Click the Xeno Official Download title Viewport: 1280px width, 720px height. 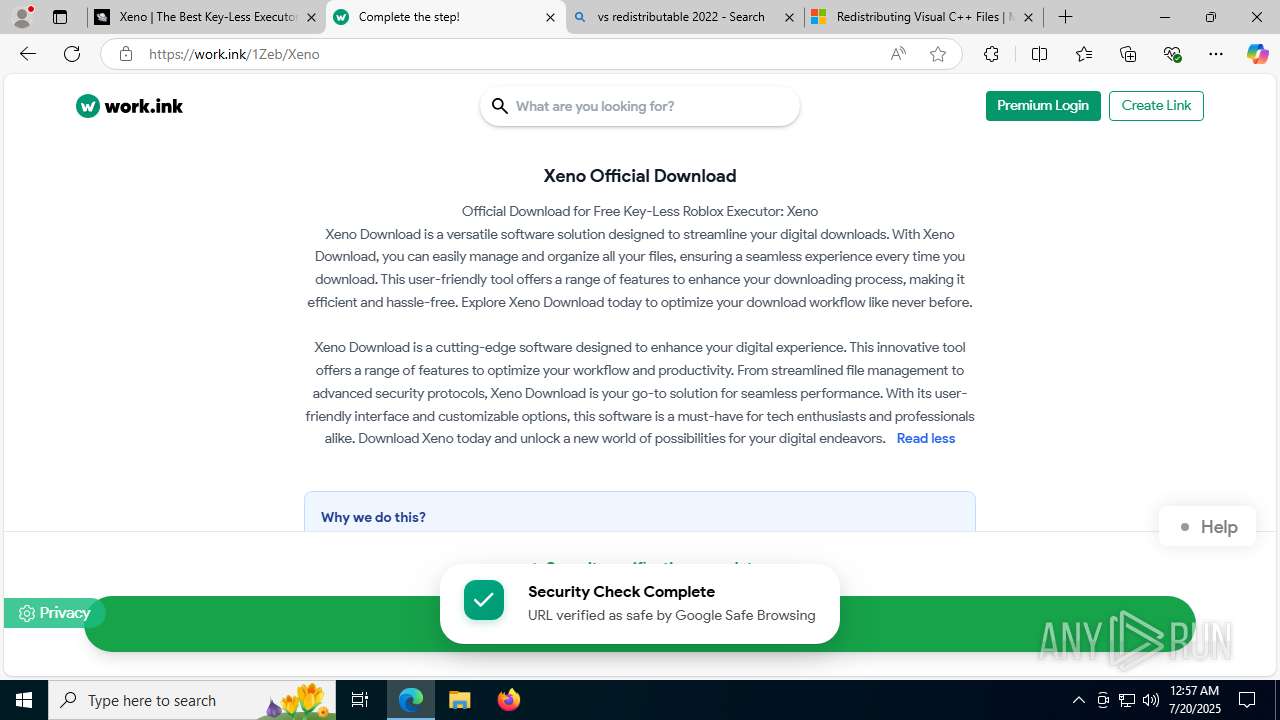[x=640, y=176]
